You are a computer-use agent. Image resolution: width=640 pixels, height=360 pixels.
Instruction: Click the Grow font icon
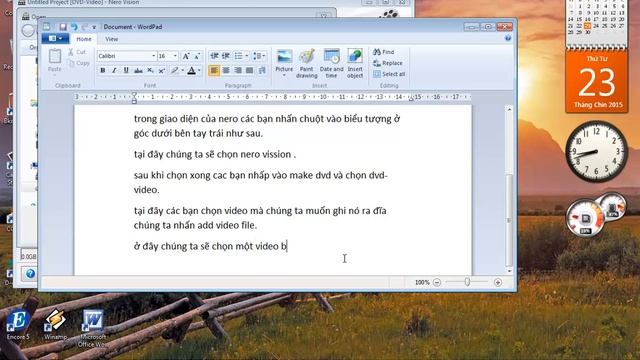[x=186, y=56]
